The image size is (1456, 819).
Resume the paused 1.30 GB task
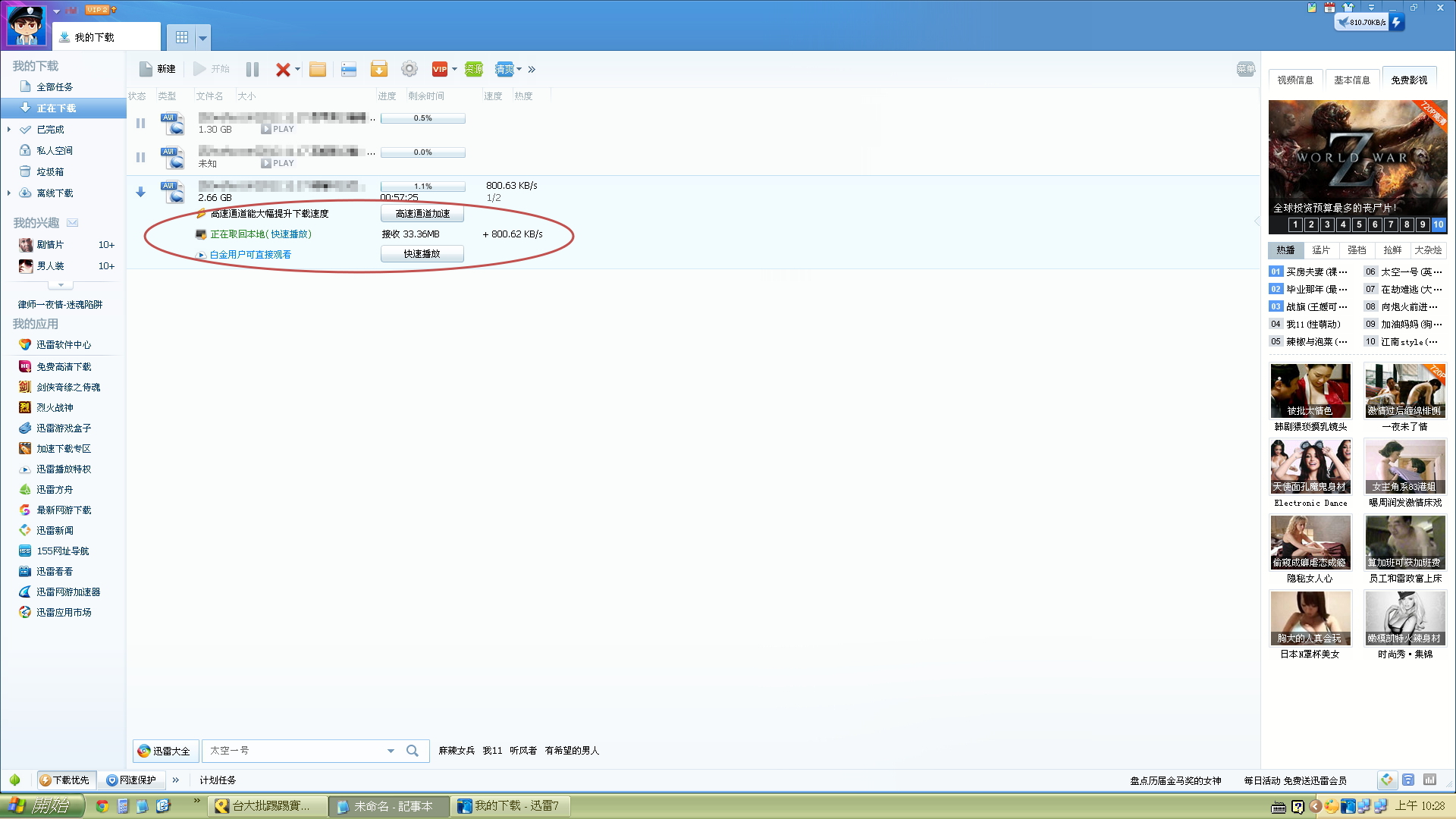(140, 123)
